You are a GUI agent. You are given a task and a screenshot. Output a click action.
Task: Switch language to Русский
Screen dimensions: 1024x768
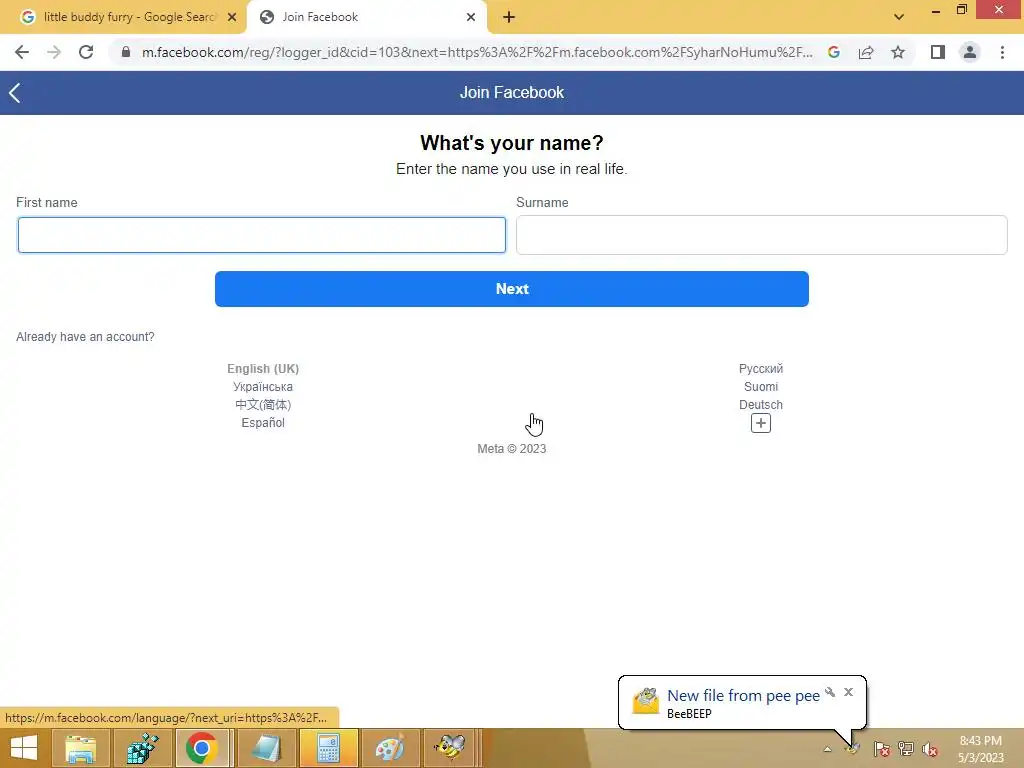761,369
